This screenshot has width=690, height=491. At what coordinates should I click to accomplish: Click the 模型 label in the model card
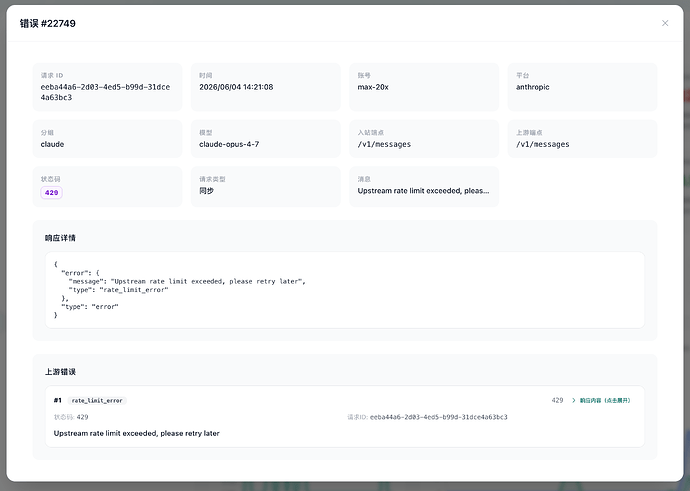click(206, 132)
